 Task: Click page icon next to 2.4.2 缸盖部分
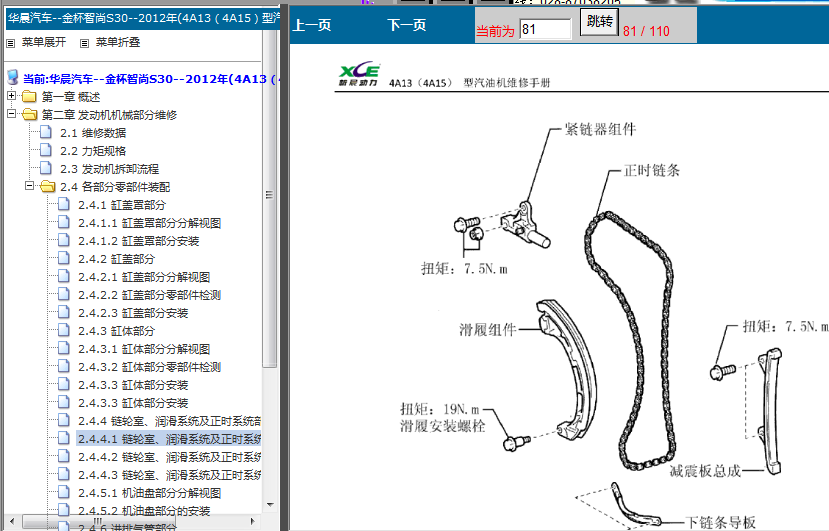[64, 258]
